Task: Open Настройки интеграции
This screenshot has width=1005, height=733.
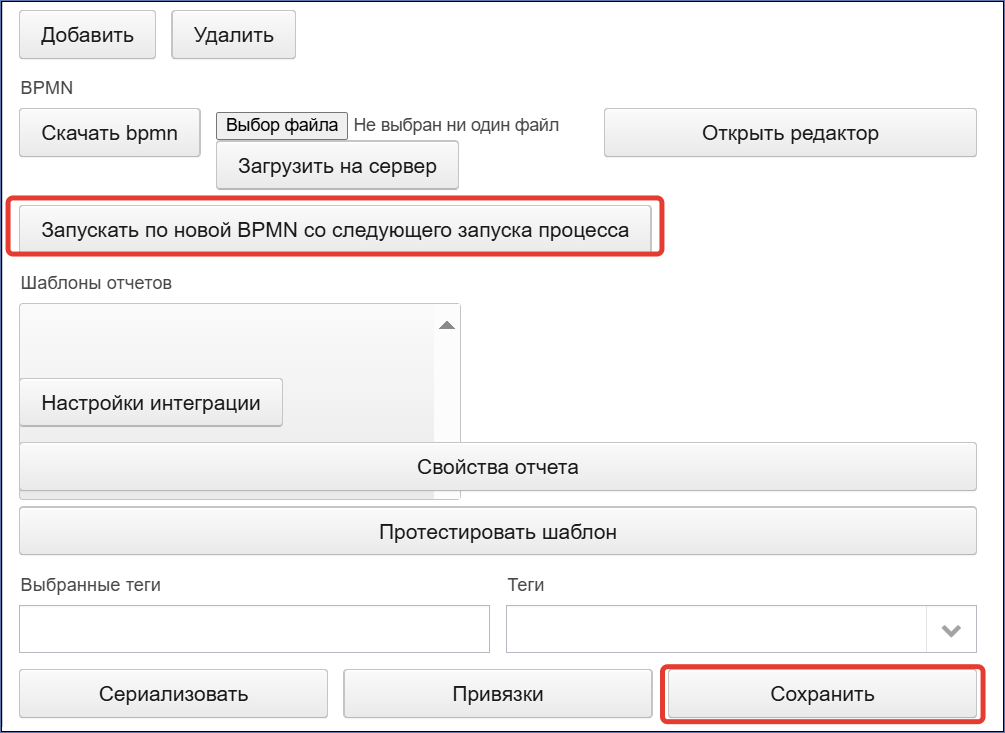Action: 151,402
